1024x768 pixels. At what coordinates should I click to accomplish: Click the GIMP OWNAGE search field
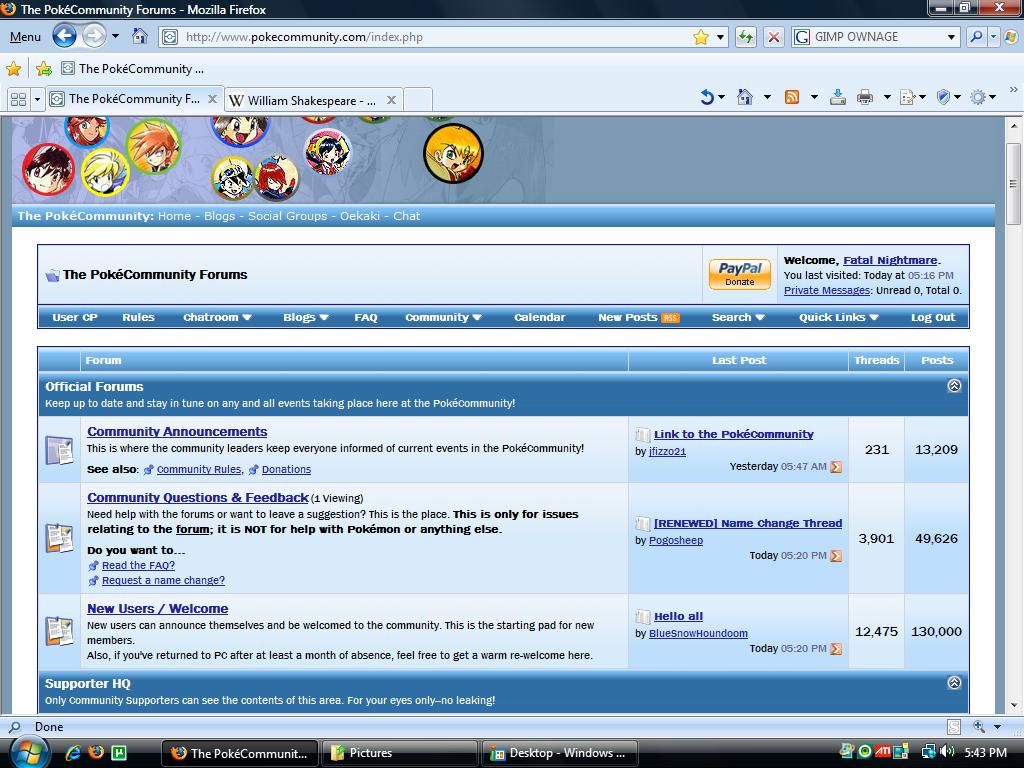[x=877, y=37]
